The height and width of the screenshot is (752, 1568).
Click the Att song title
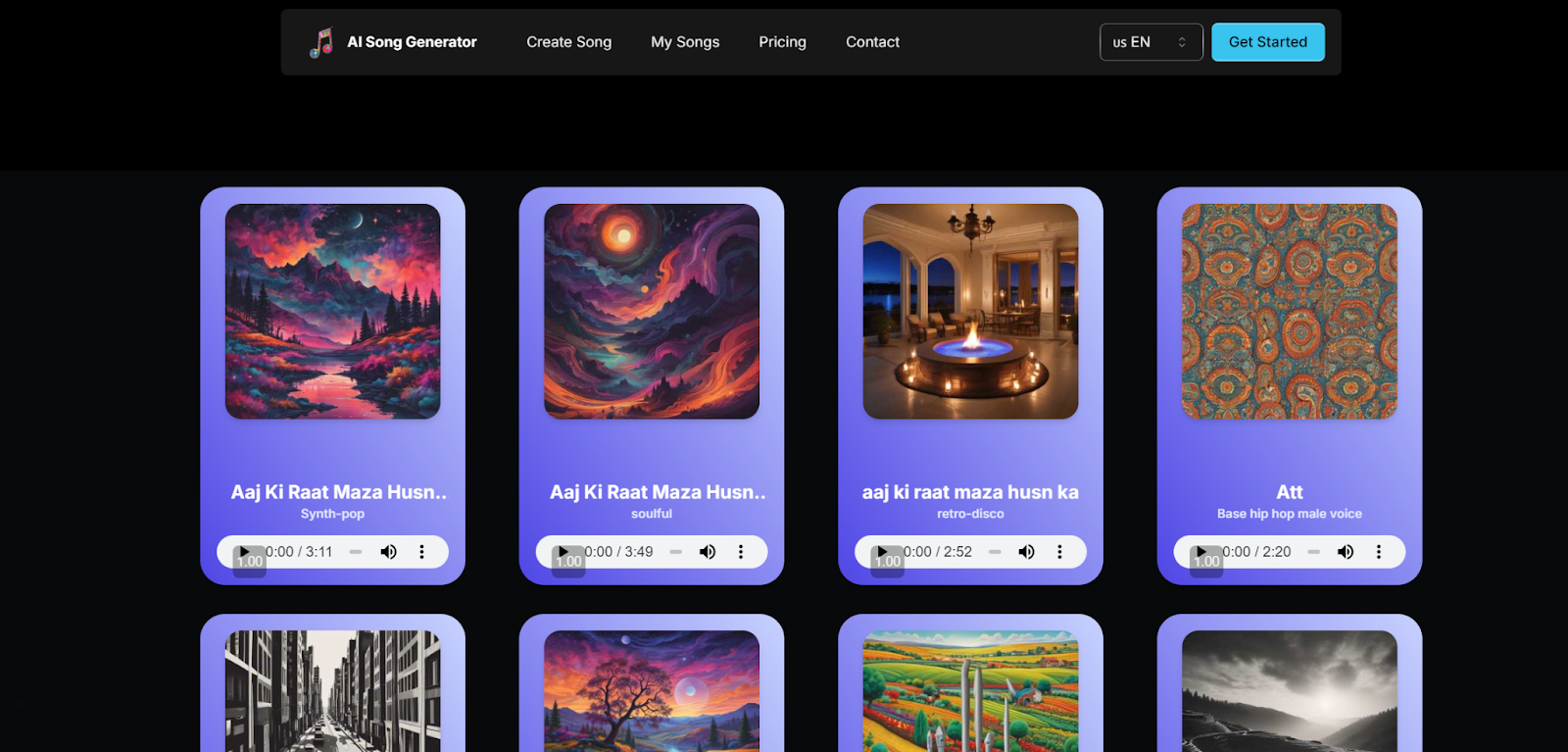pyautogui.click(x=1290, y=492)
